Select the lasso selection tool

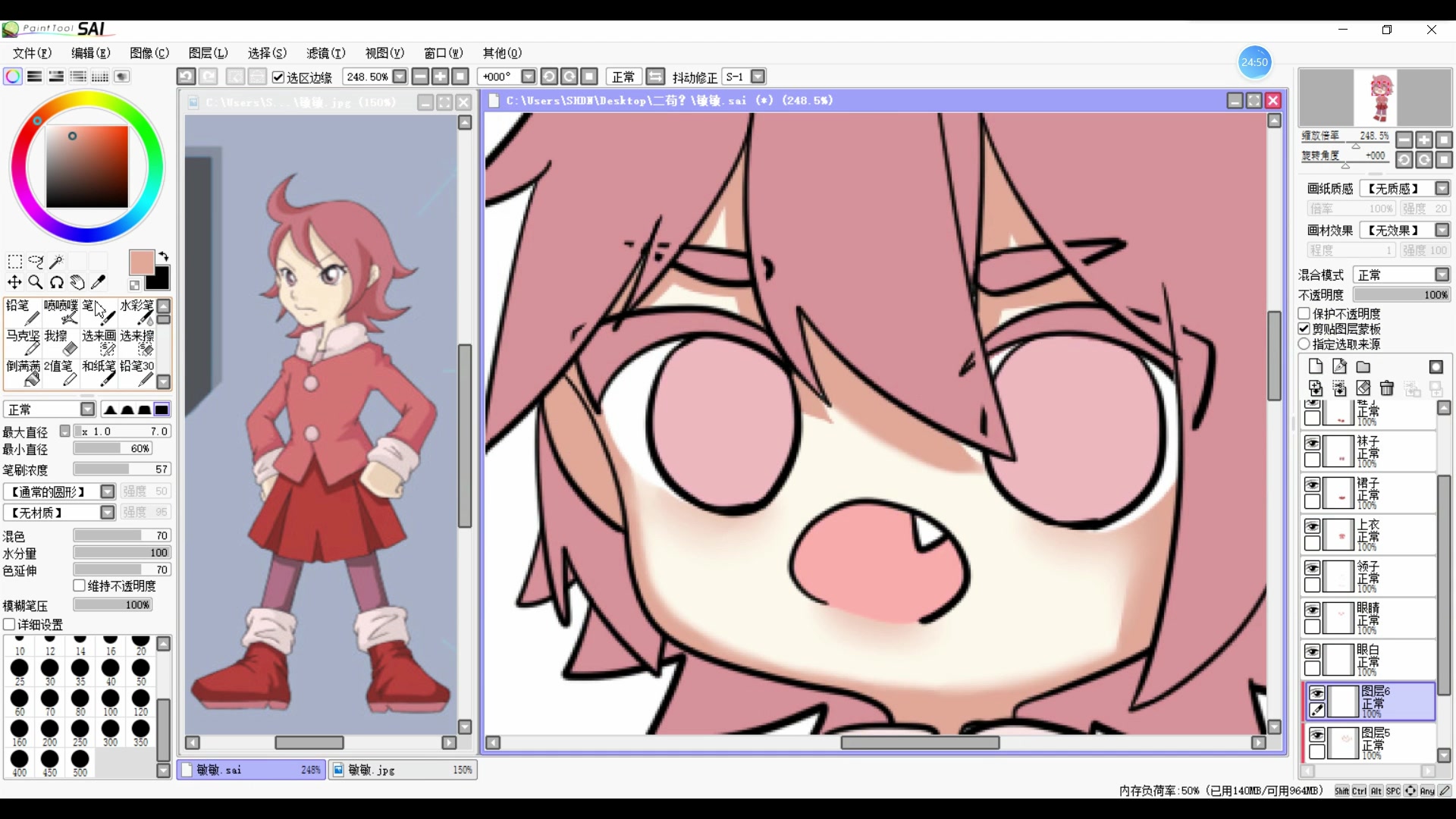click(x=36, y=262)
